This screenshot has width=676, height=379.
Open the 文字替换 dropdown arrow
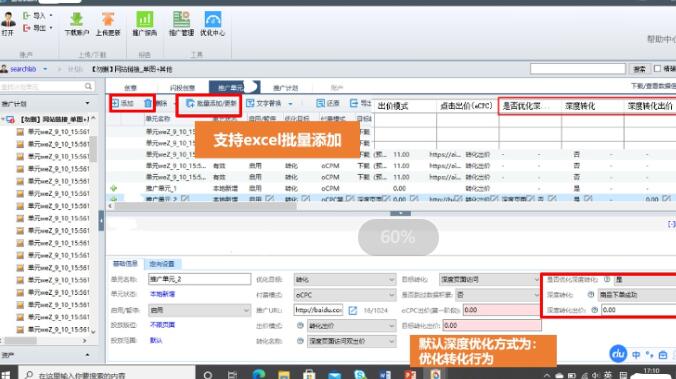pos(290,103)
